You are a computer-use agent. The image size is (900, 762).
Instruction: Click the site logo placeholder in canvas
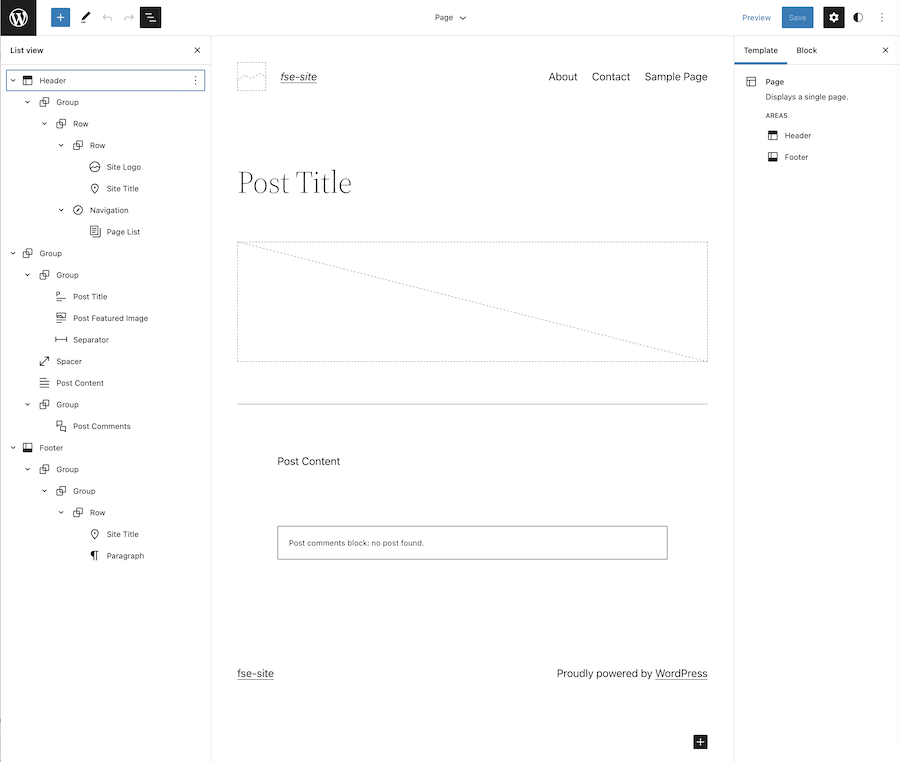(251, 76)
